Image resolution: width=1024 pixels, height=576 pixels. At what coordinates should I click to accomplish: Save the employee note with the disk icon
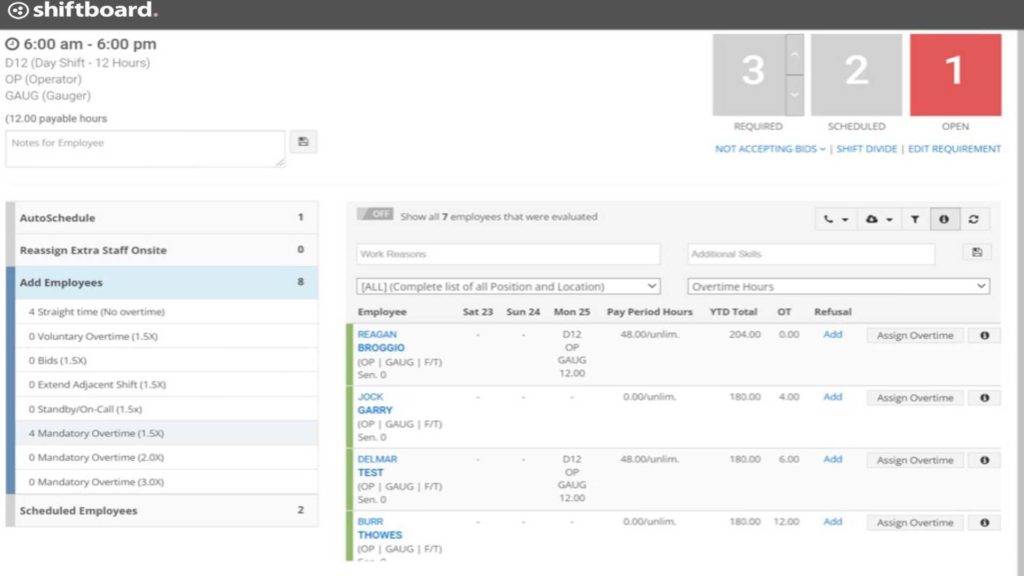[x=303, y=142]
